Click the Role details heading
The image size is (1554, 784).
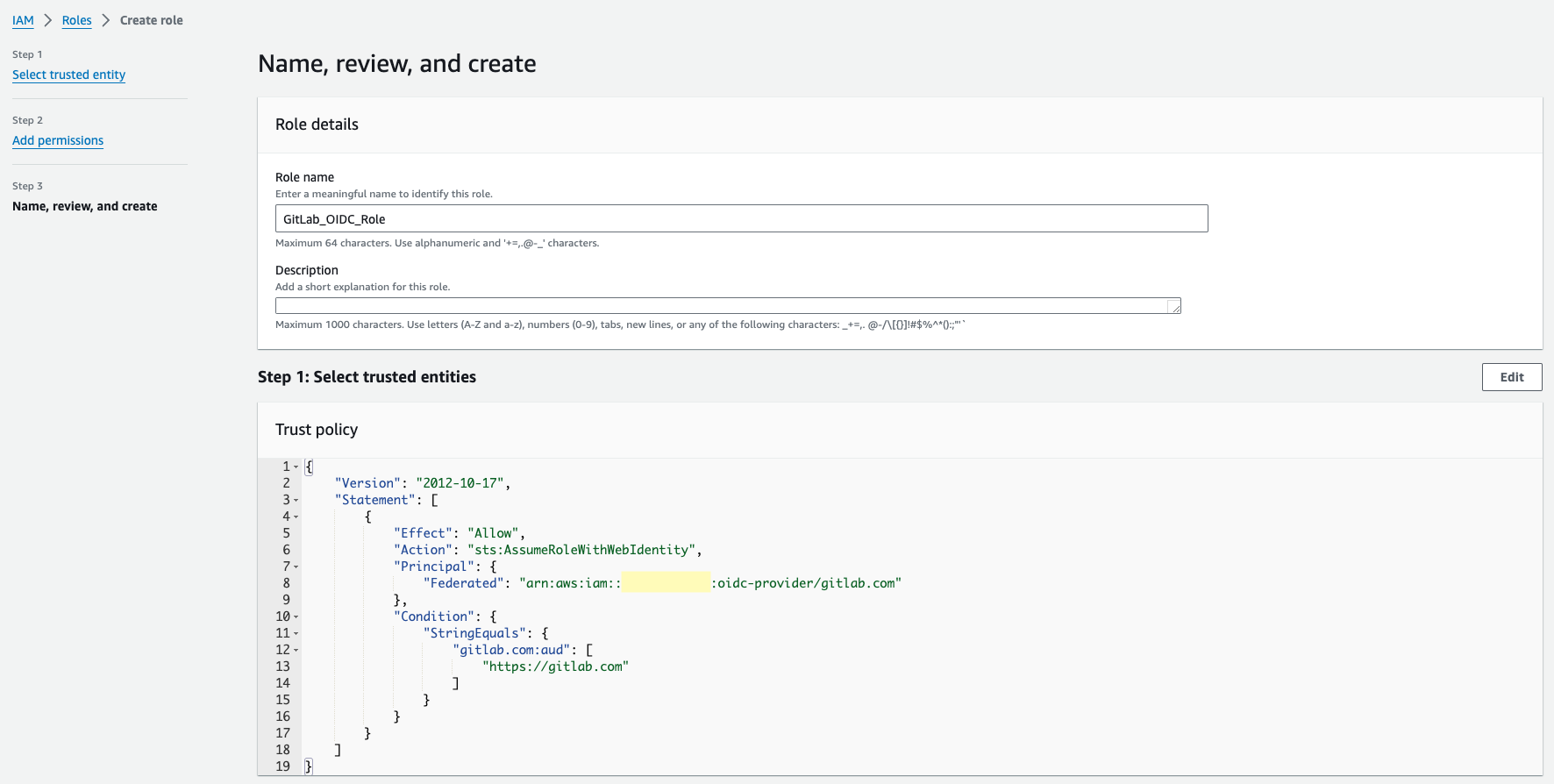[317, 125]
